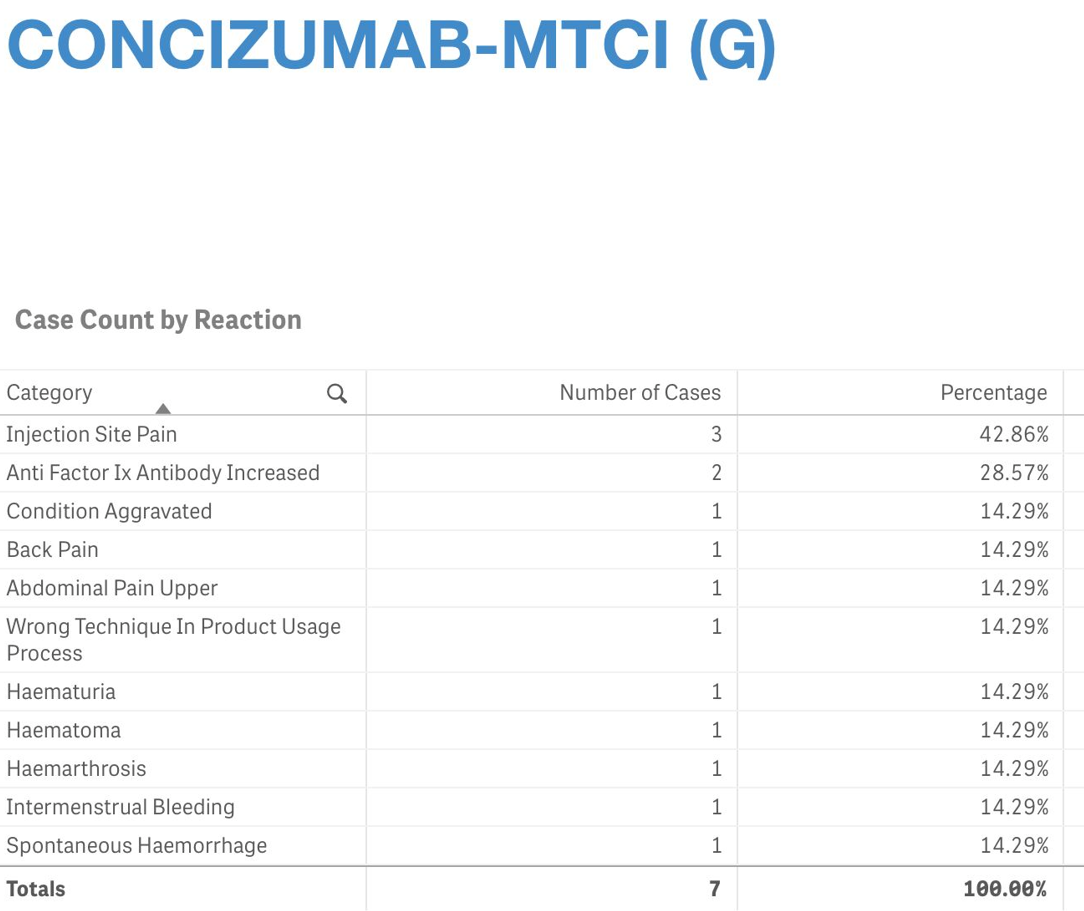1084x911 pixels.
Task: Pick the Haemarthrosis category
Action: (76, 769)
